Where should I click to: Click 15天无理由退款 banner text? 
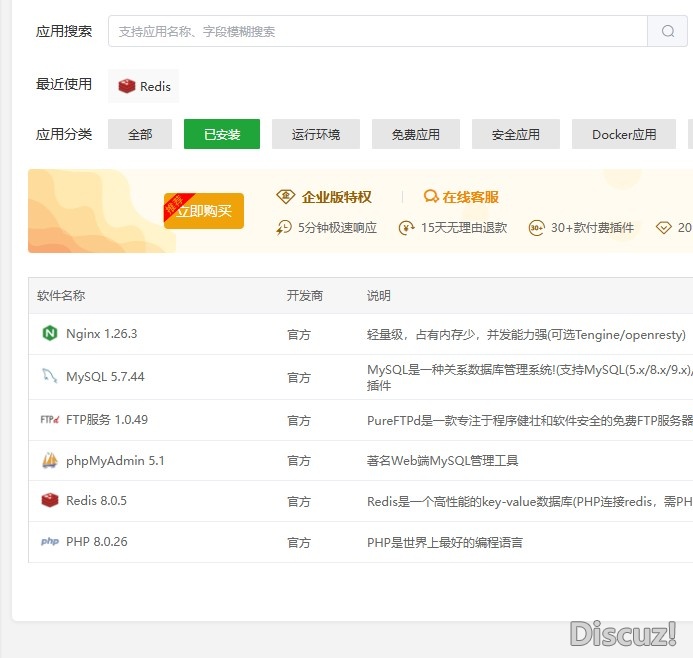point(464,228)
